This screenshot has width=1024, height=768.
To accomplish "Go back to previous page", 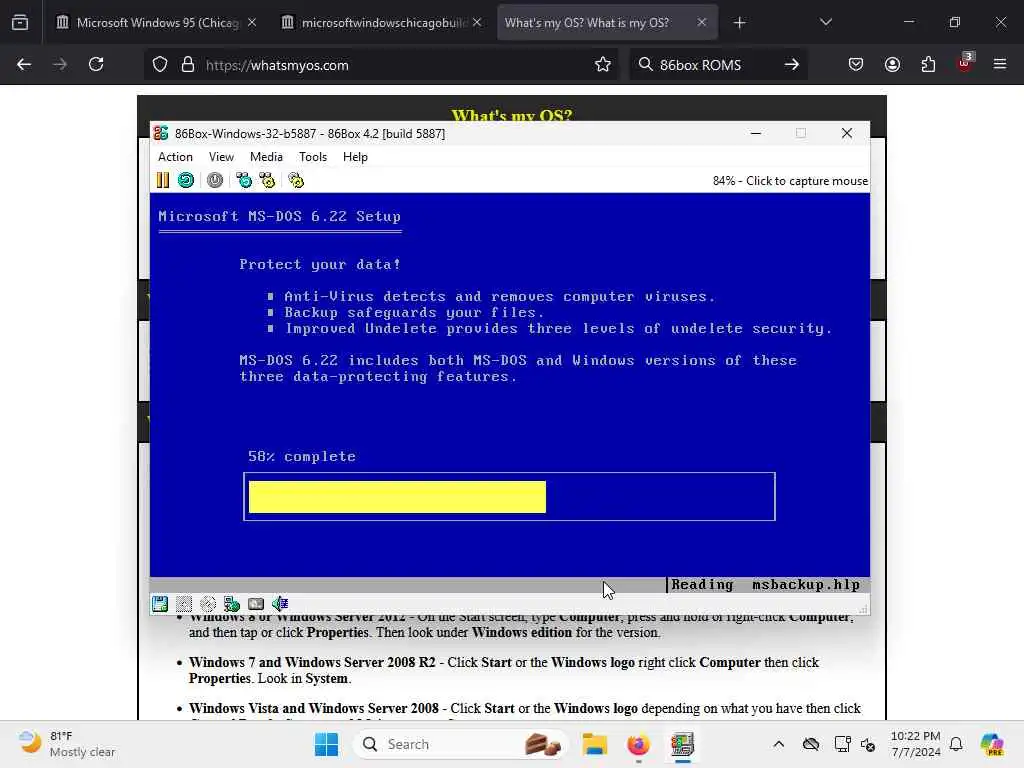I will pos(24,65).
